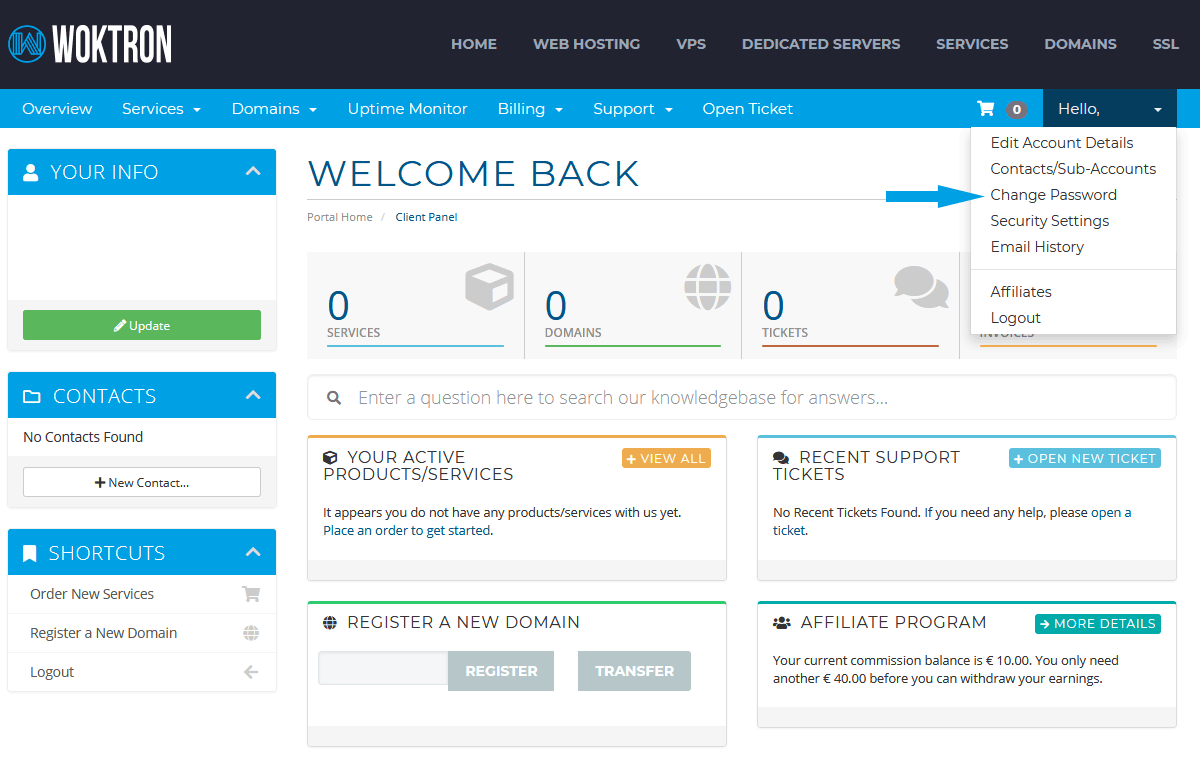Go to Home in top navigation
1200x762 pixels.
coord(474,44)
